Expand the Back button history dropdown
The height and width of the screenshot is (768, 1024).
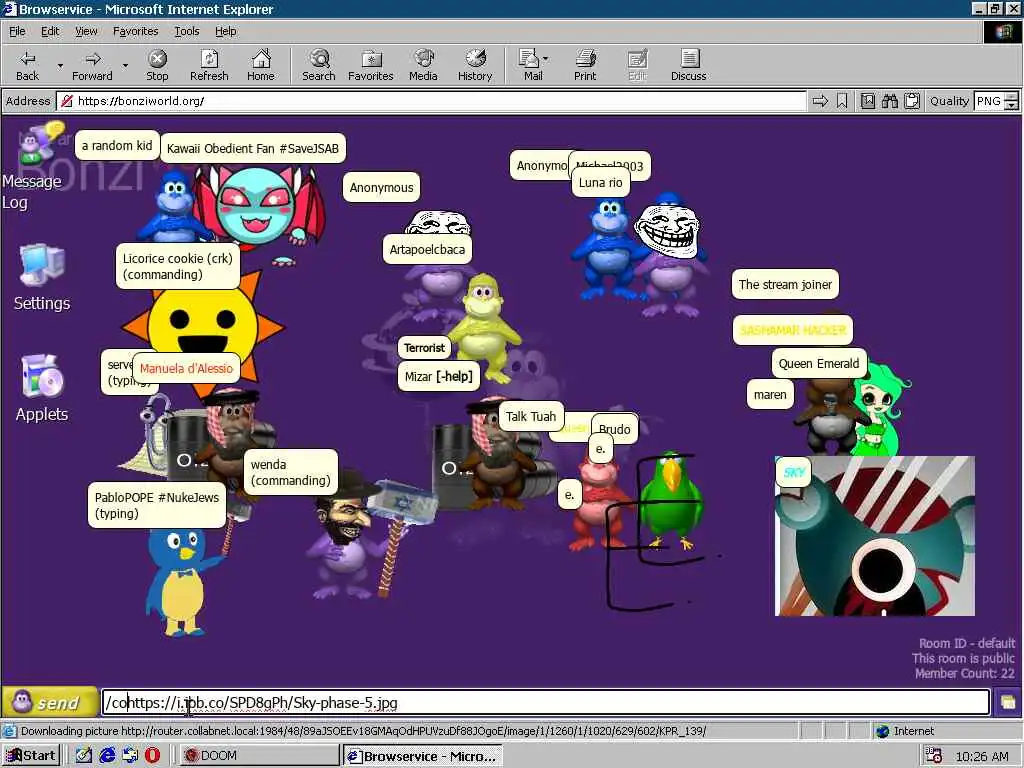(x=60, y=65)
